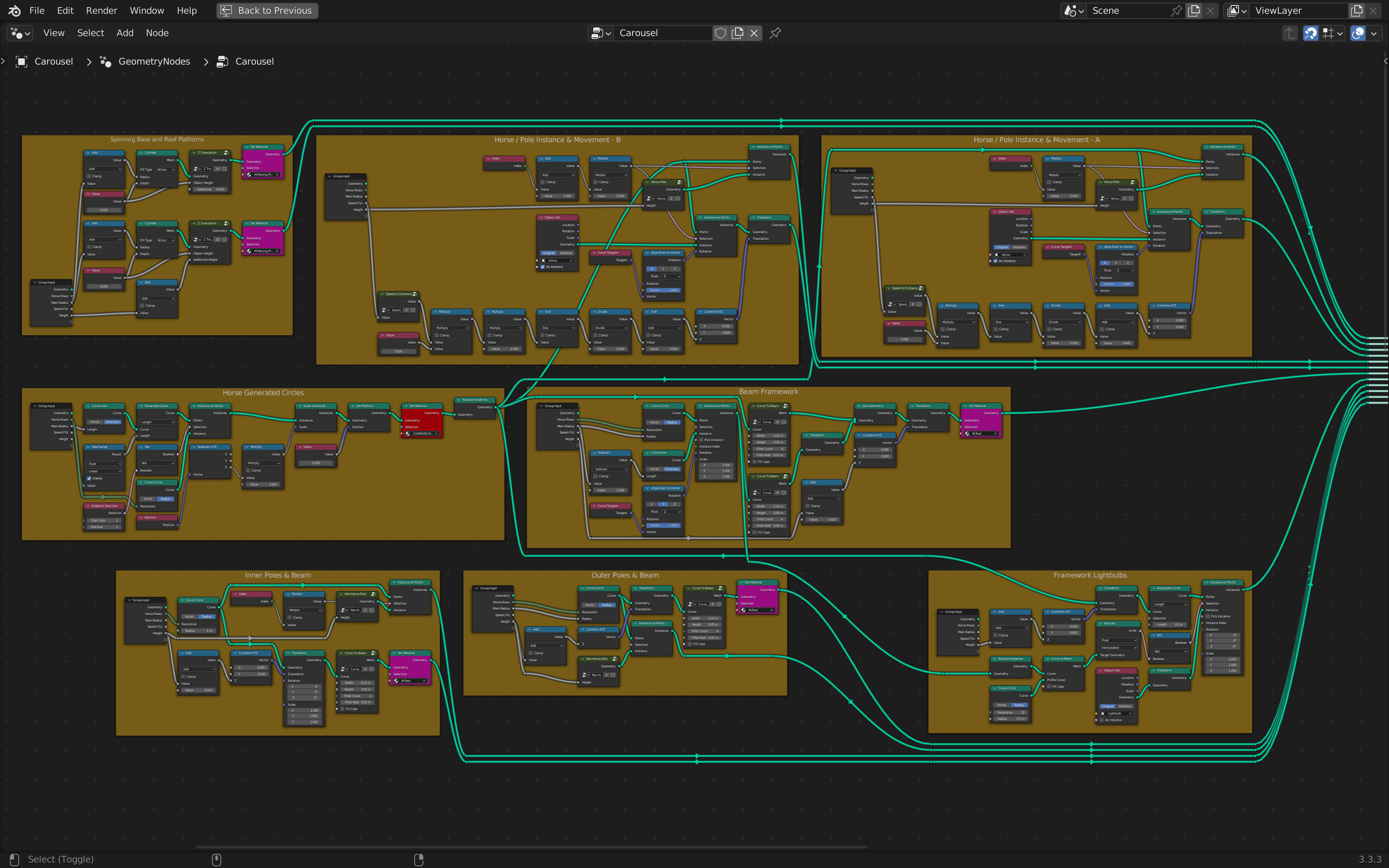Click the new scene duplicate icon
Screen dimensions: 1389x868
(x=1194, y=11)
